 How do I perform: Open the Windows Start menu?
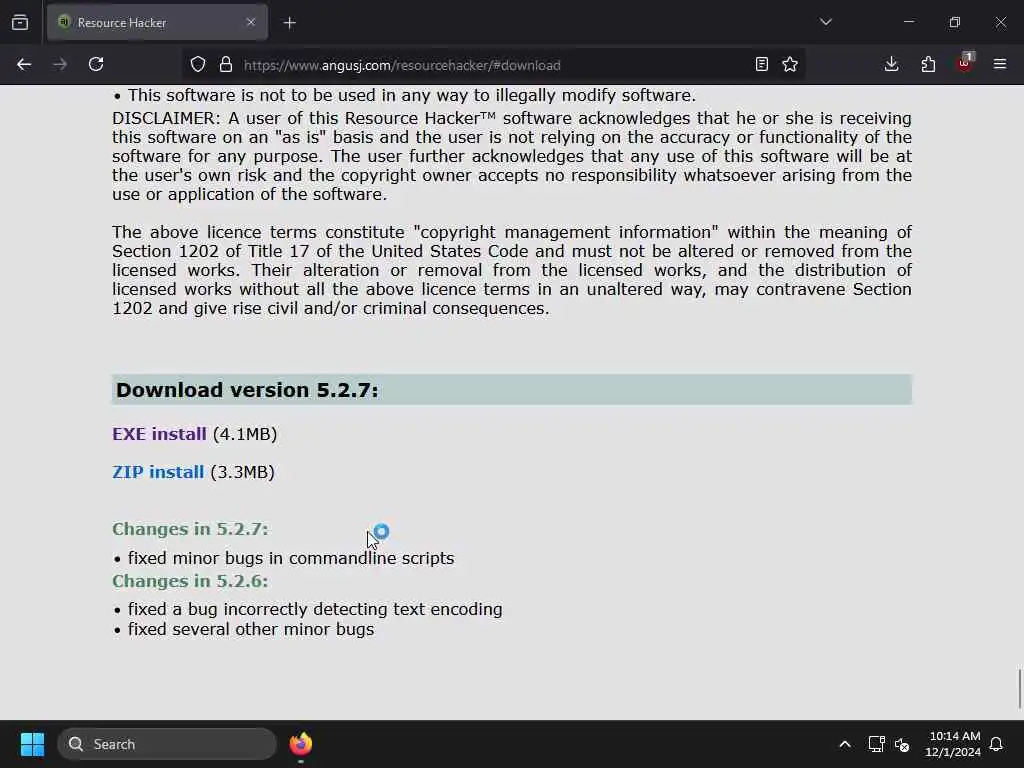tap(32, 744)
